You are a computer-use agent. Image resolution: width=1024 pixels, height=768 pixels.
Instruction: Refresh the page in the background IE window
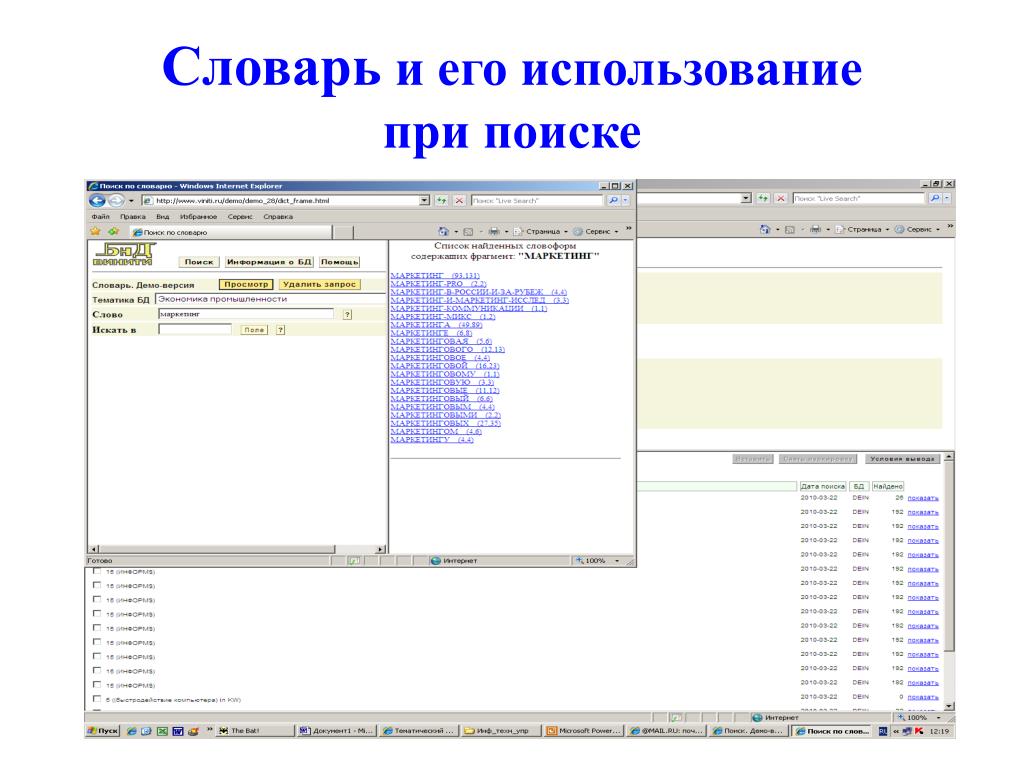tap(763, 198)
